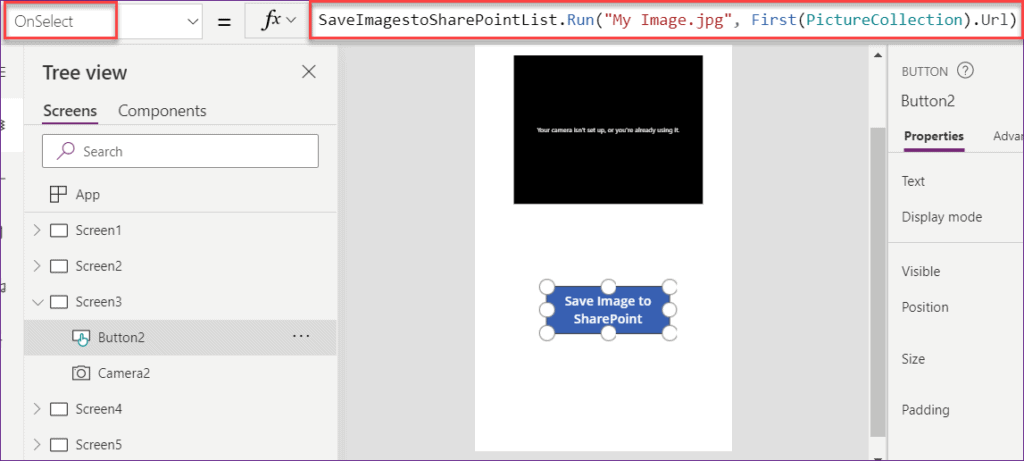
Task: Select Screen5 in Tree view
Action: tap(98, 445)
